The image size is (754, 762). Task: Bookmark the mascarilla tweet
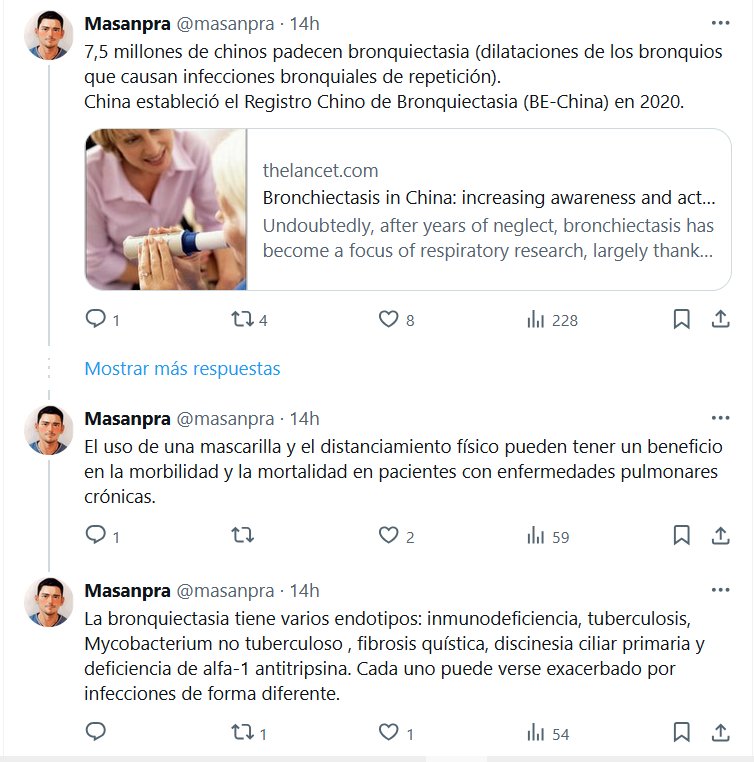(681, 536)
